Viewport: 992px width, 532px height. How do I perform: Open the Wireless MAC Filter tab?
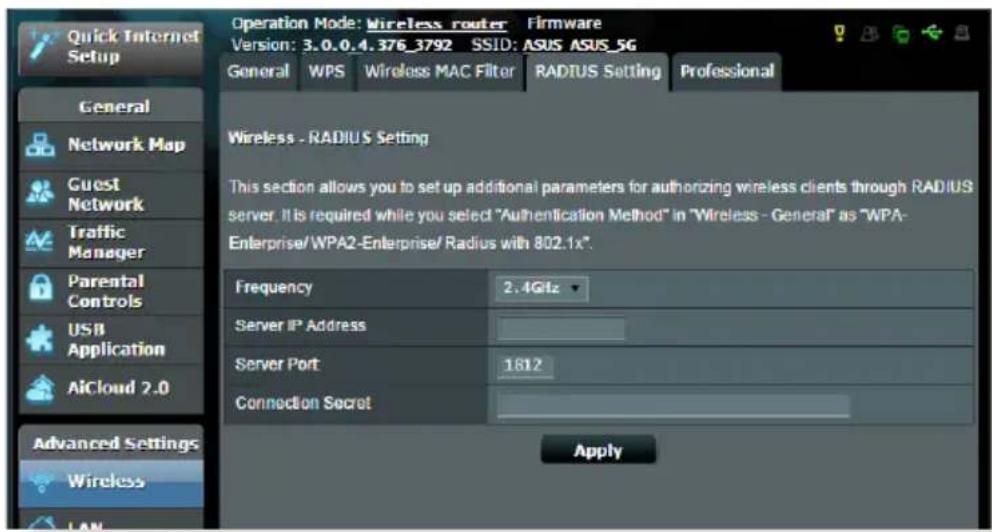pyautogui.click(x=439, y=71)
